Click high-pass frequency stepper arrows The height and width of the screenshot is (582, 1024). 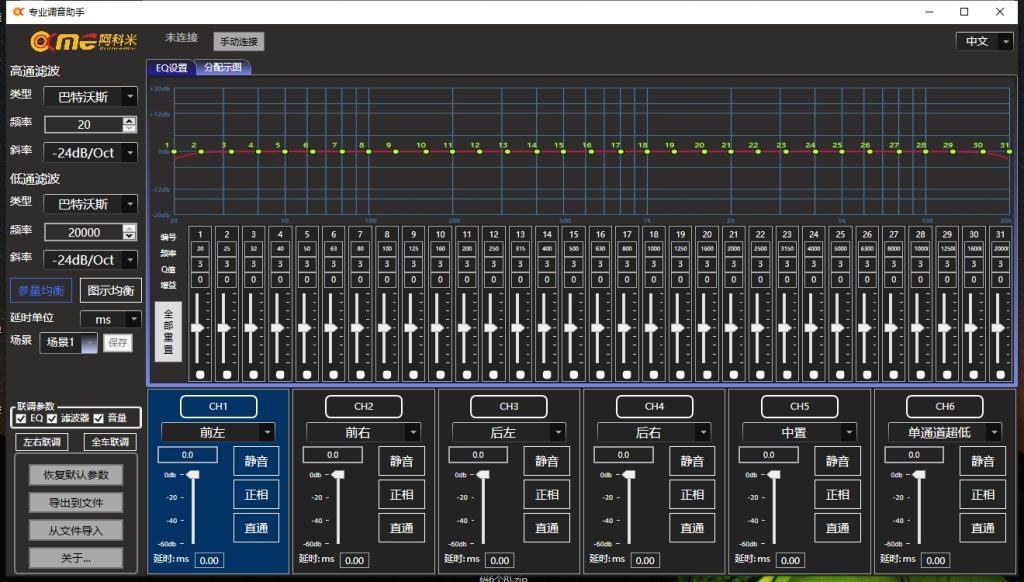(130, 124)
